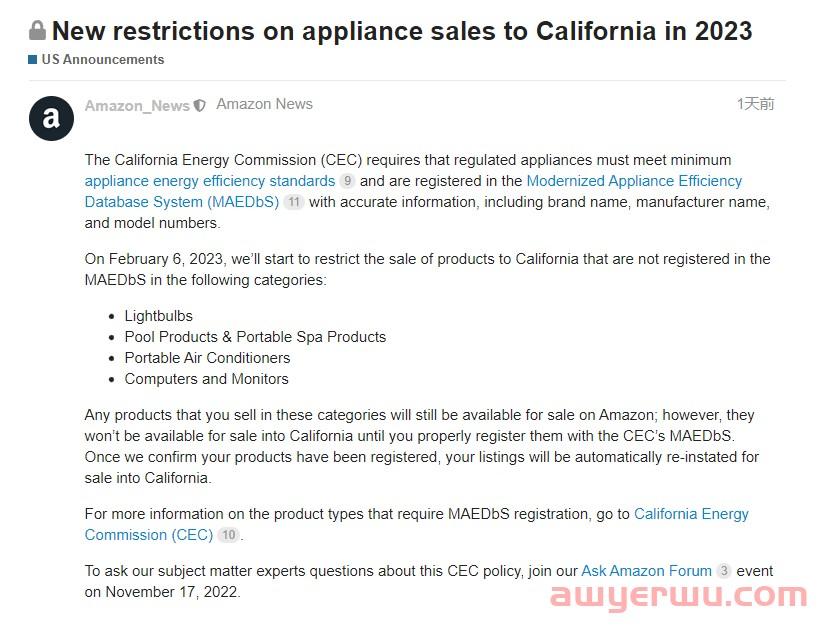826x626 pixels.
Task: Click the click-count badge showing 9
Action: pyautogui.click(x=347, y=181)
